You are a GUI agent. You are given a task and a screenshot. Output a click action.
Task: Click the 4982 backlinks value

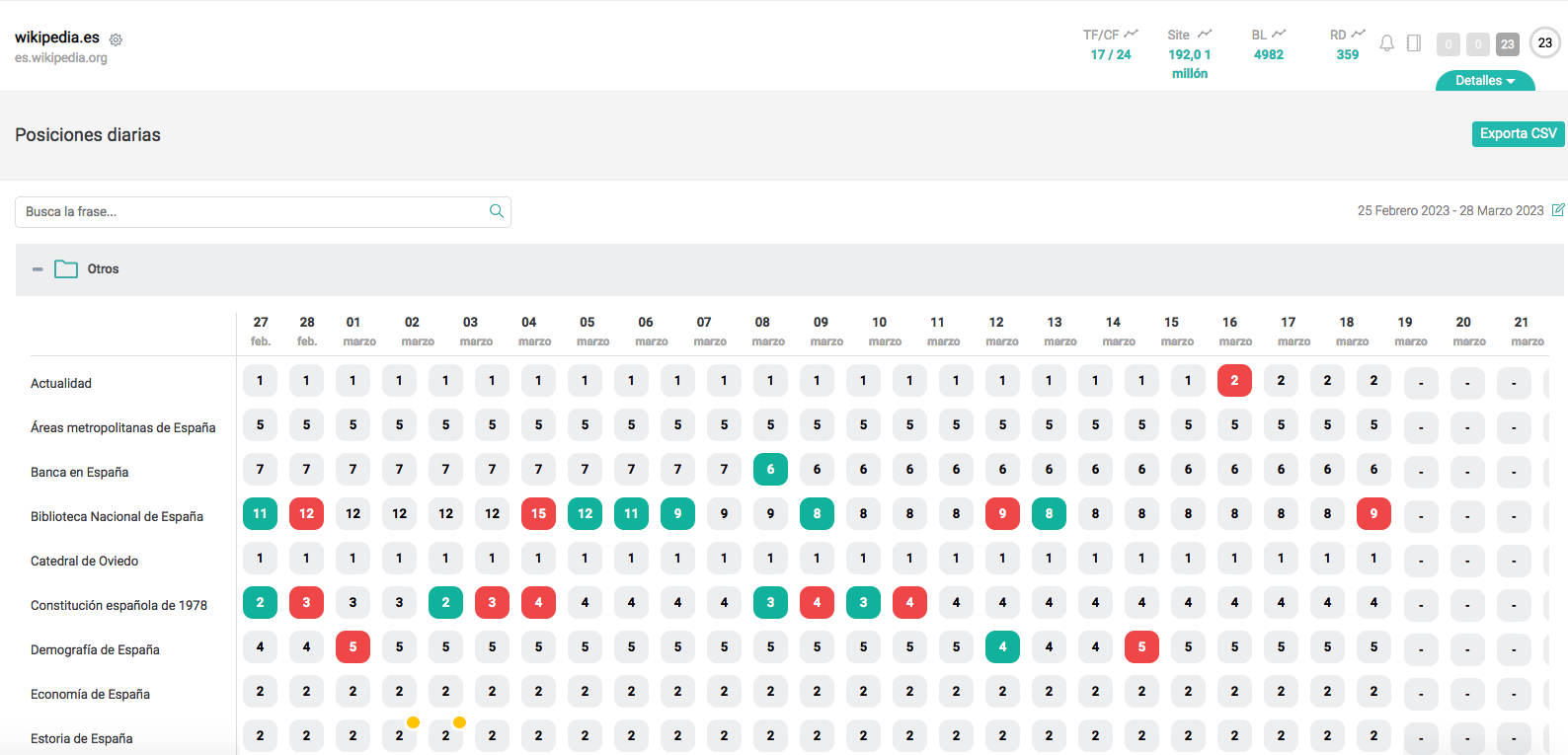(x=1269, y=54)
